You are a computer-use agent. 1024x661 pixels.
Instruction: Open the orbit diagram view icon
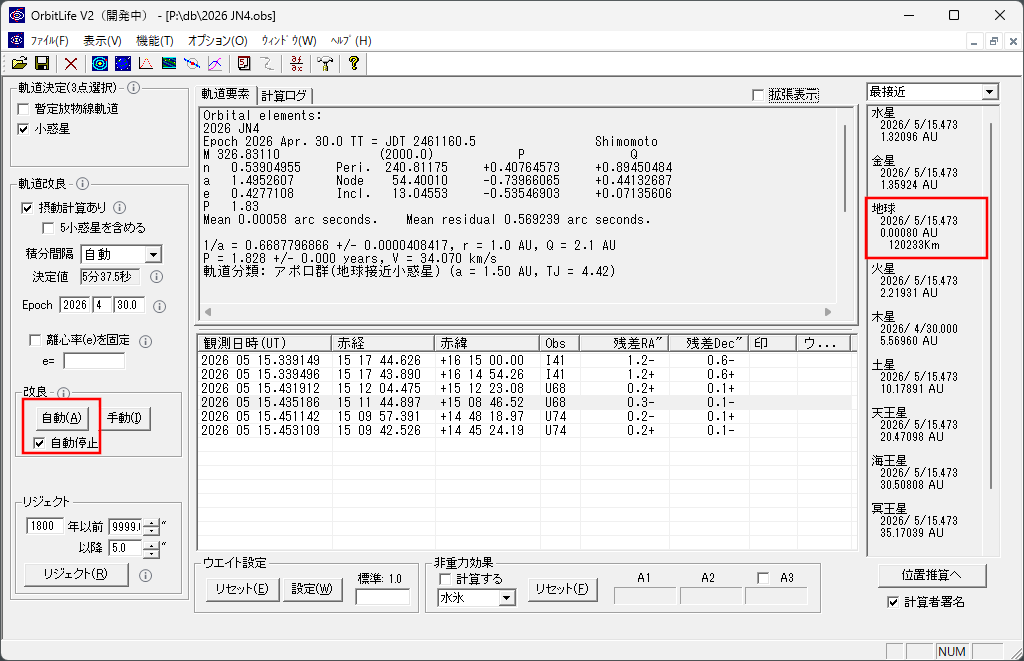(99, 63)
